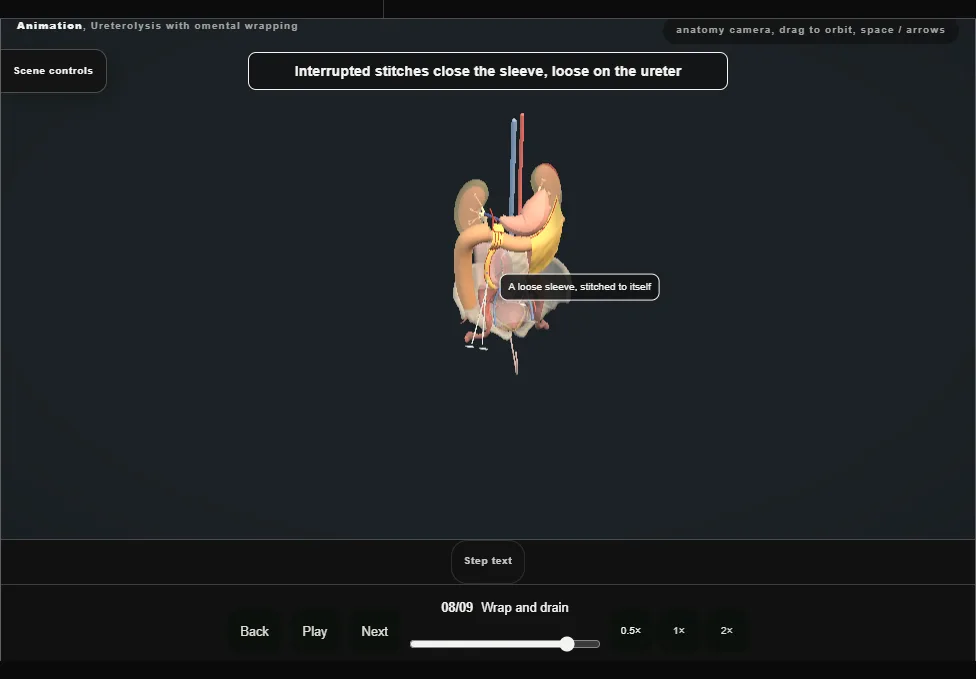Click the timeline progress slider handle
976x679 pixels.
(x=566, y=644)
